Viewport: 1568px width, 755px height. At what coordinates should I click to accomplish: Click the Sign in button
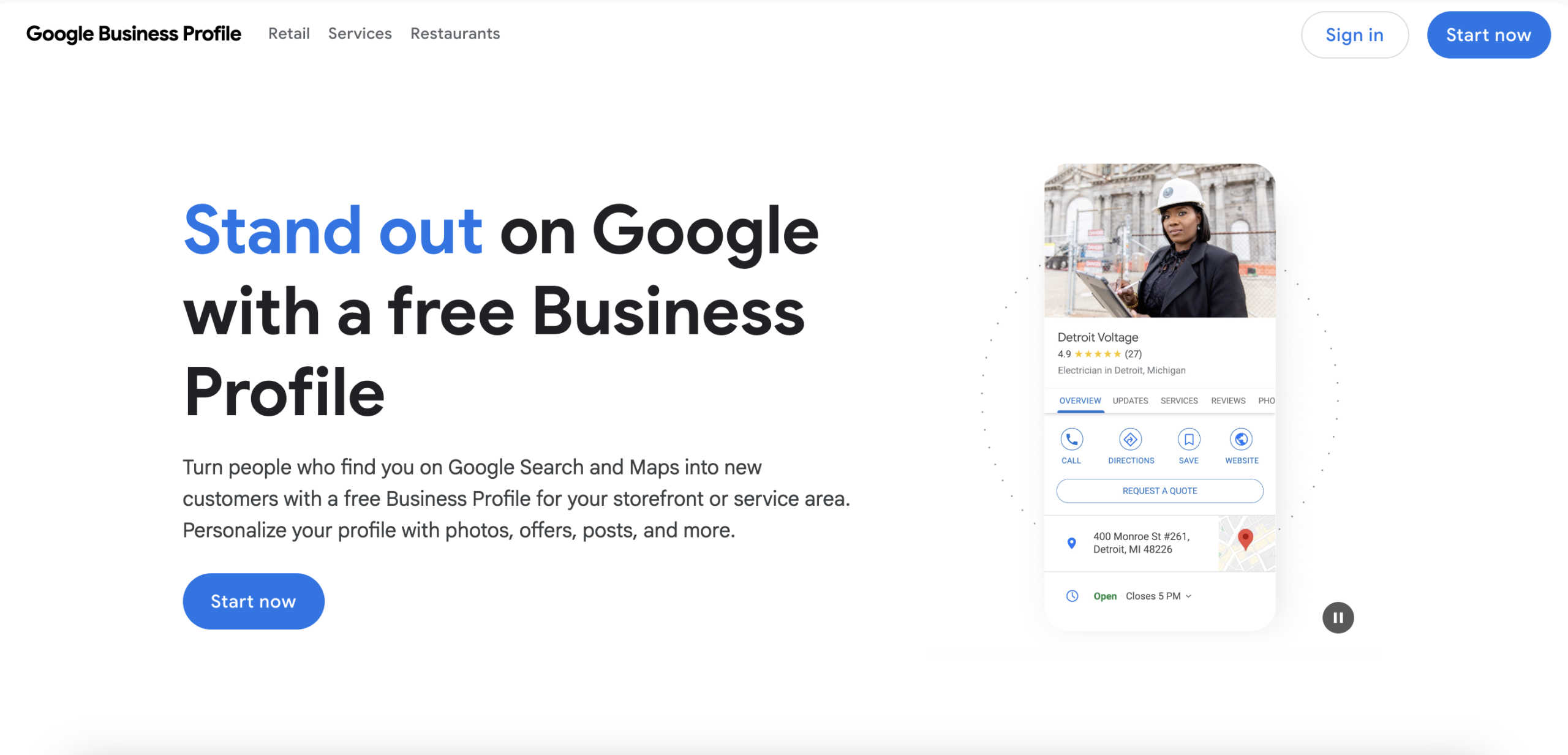tap(1354, 35)
